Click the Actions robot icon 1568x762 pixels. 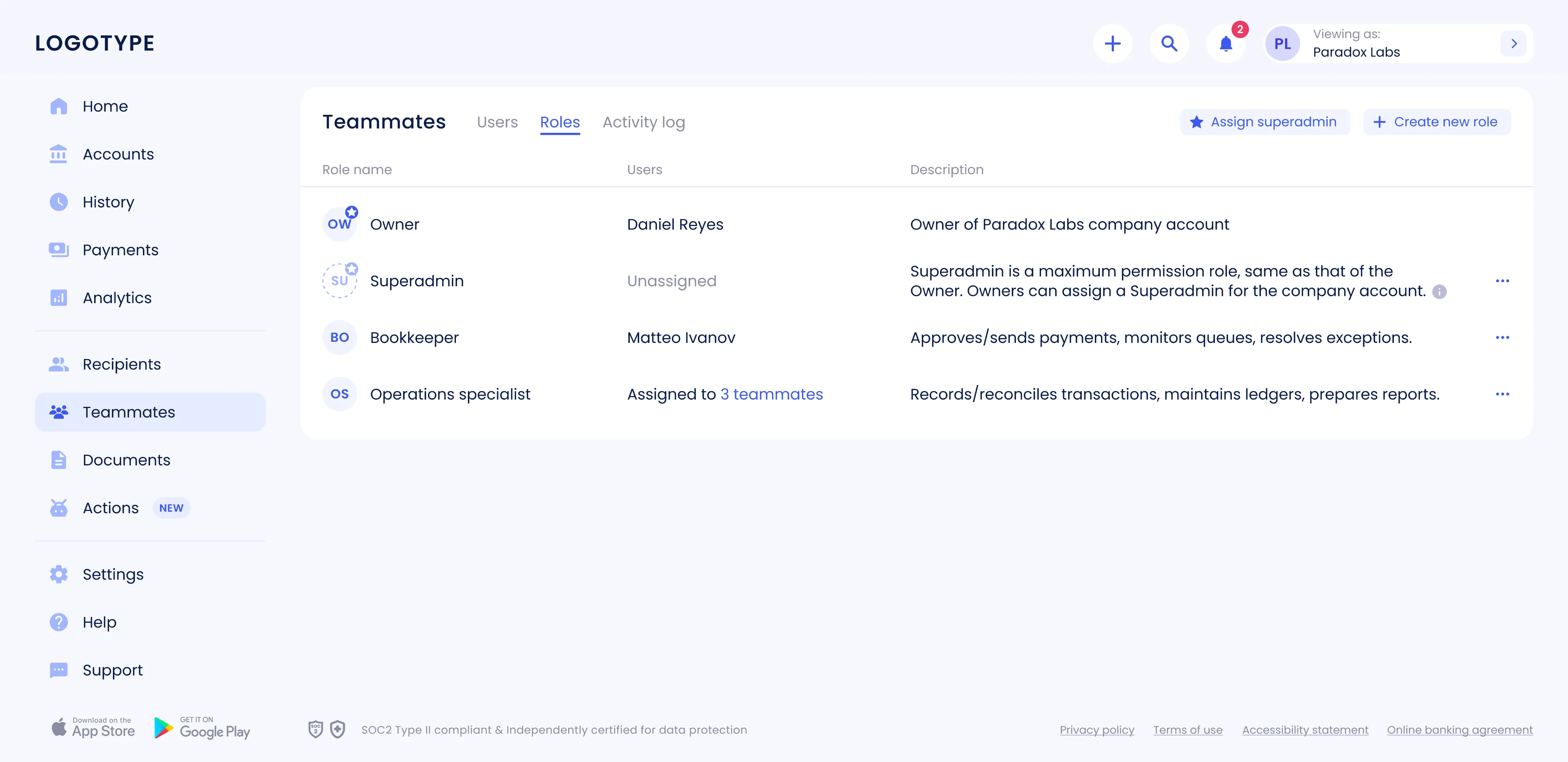point(59,507)
